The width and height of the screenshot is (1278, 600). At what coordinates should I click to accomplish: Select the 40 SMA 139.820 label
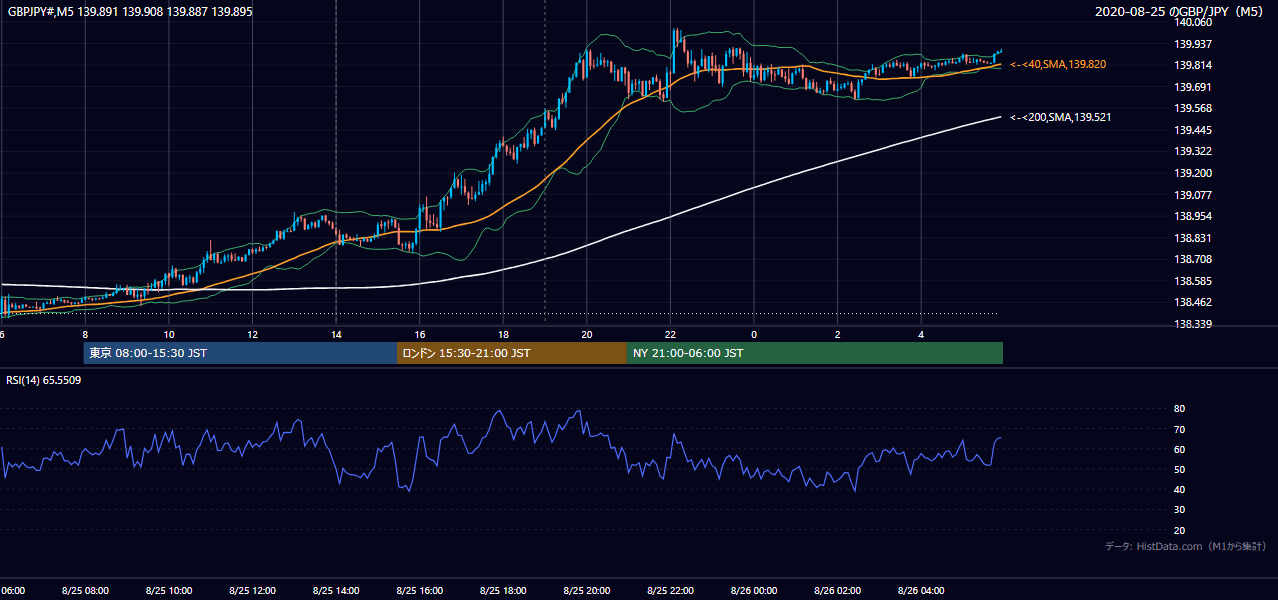[1058, 64]
